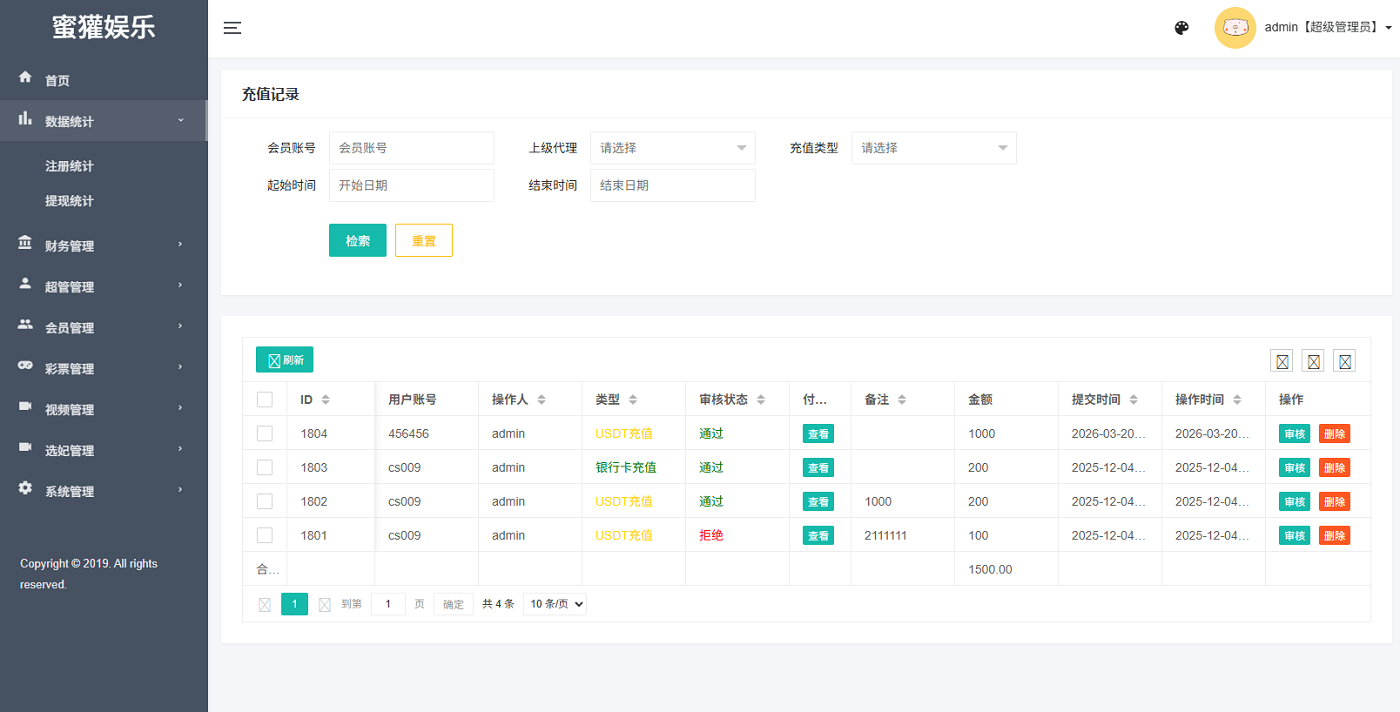
Task: Click the 起始时间 date input field
Action: click(411, 186)
